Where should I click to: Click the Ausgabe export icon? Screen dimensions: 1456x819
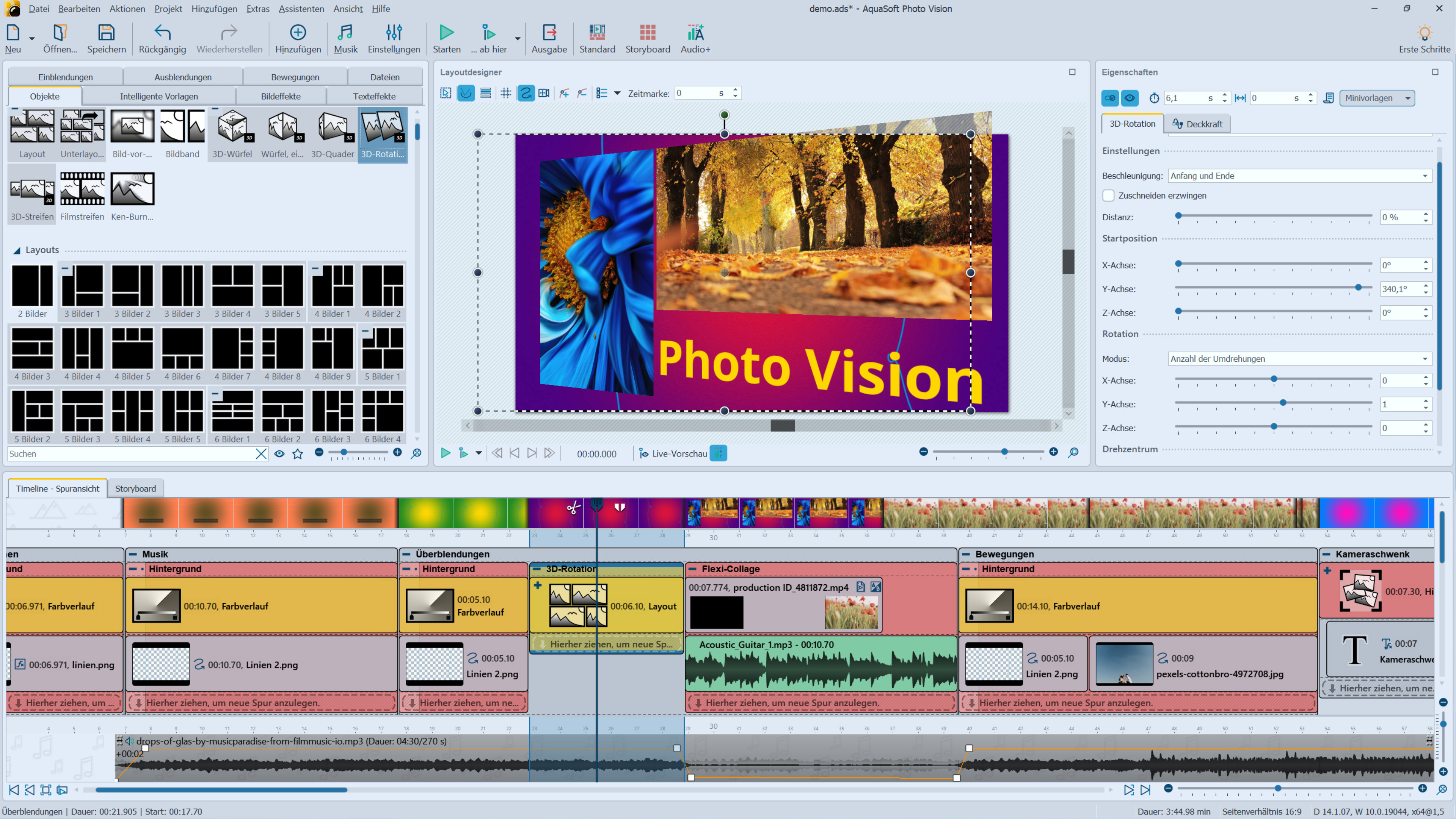549,32
